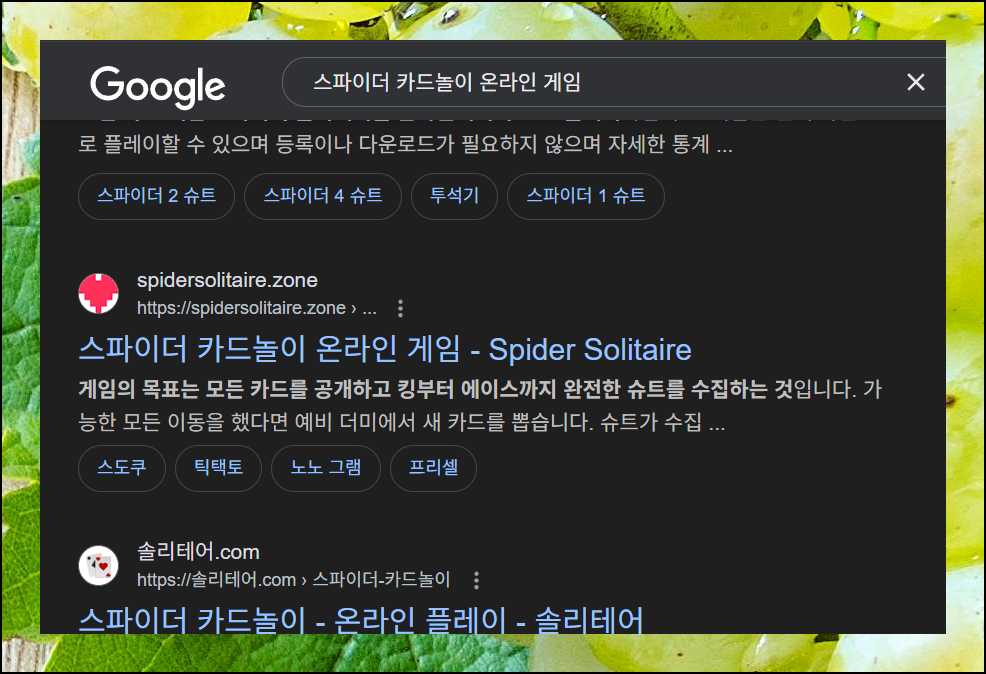Click the https://spidersolitaire.zone URL breadcrumb
The height and width of the screenshot is (674, 986).
[257, 308]
